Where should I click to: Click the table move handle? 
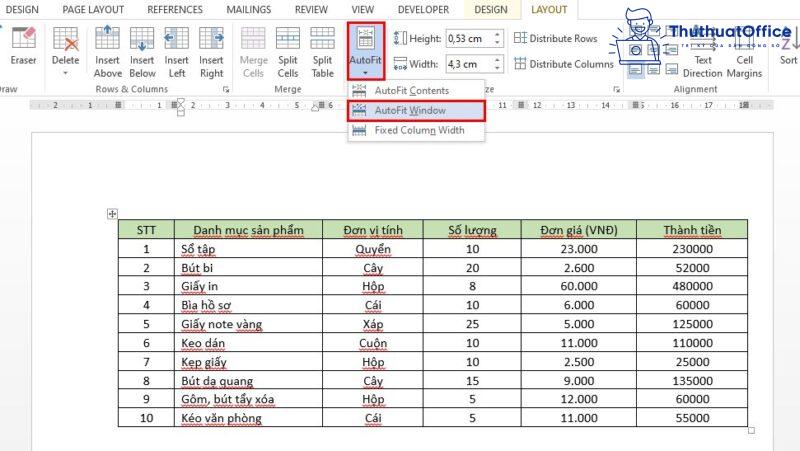(112, 214)
